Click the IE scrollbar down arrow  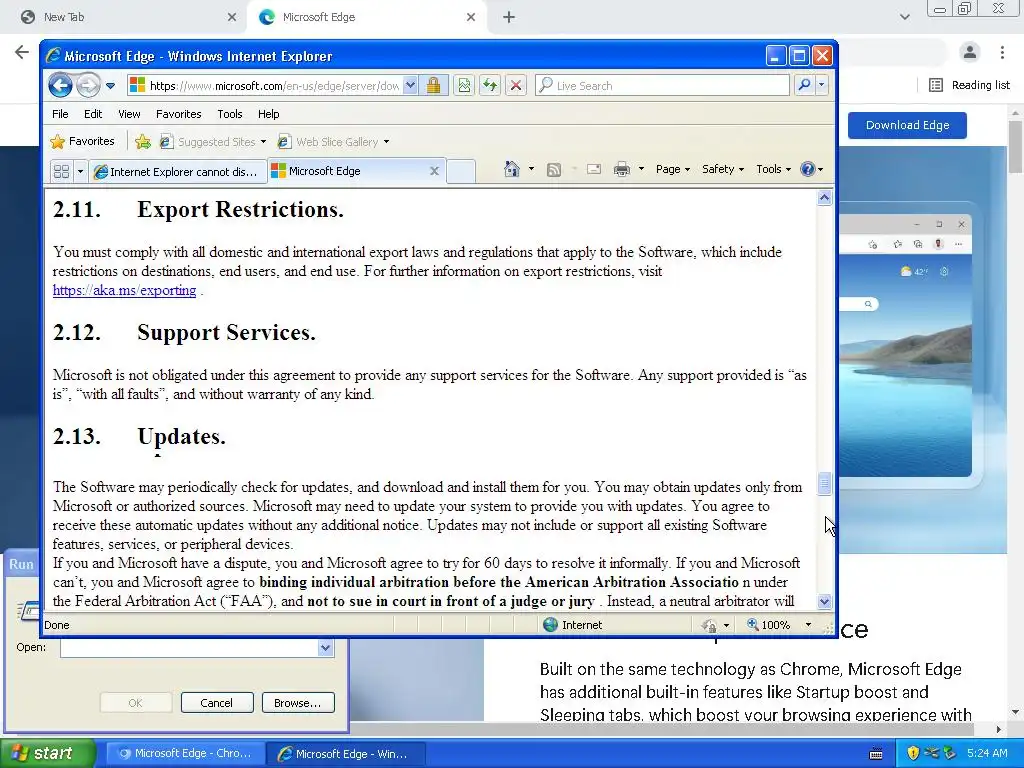[x=824, y=601]
